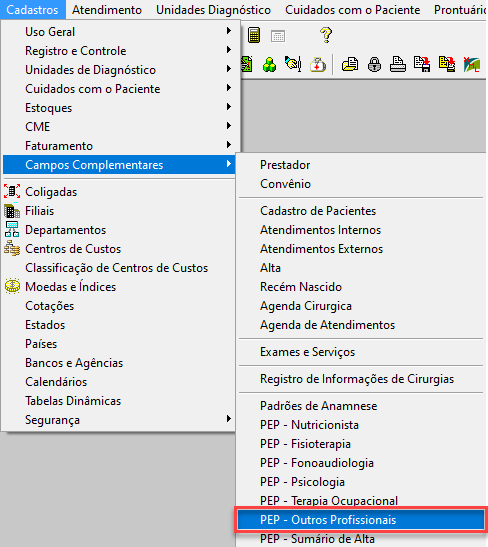This screenshot has height=547, width=488.
Task: Expand the Unidades de Diagnóstico submenu arrow
Action: click(228, 69)
